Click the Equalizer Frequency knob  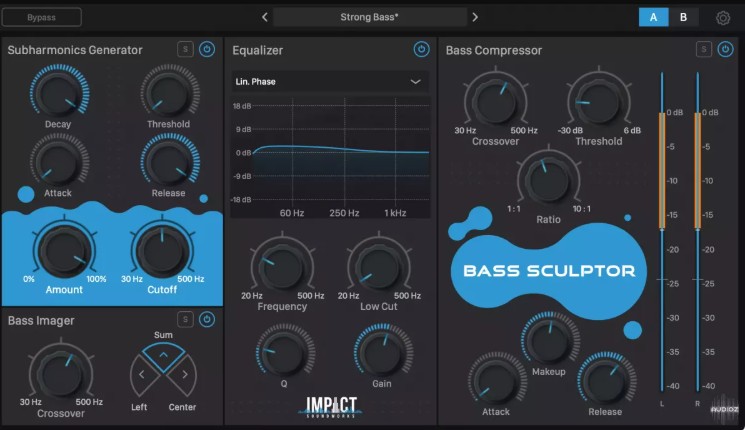tap(282, 267)
